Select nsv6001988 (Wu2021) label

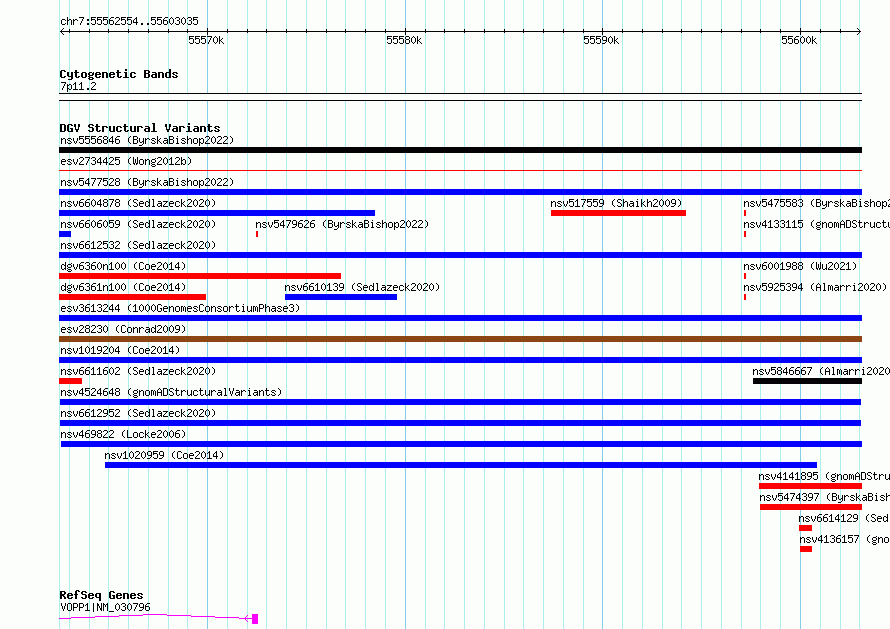(800, 266)
